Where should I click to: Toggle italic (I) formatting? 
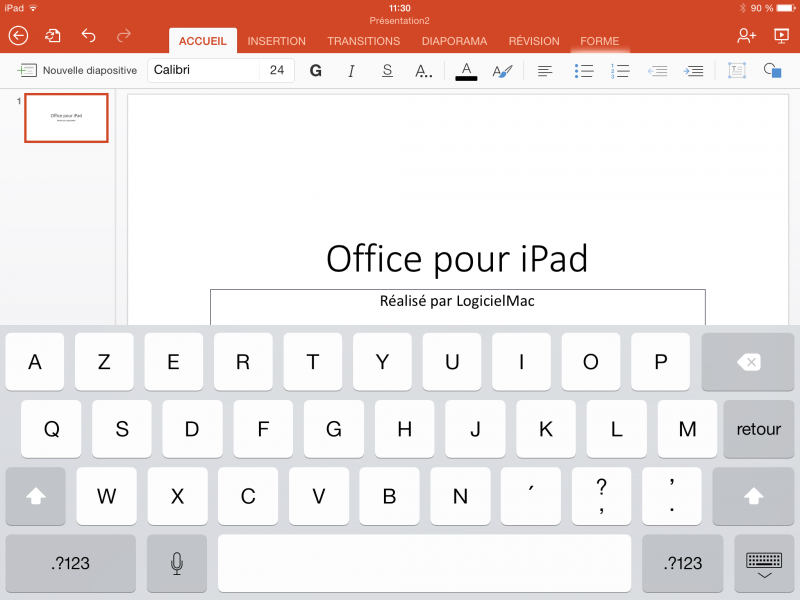pyautogui.click(x=351, y=70)
